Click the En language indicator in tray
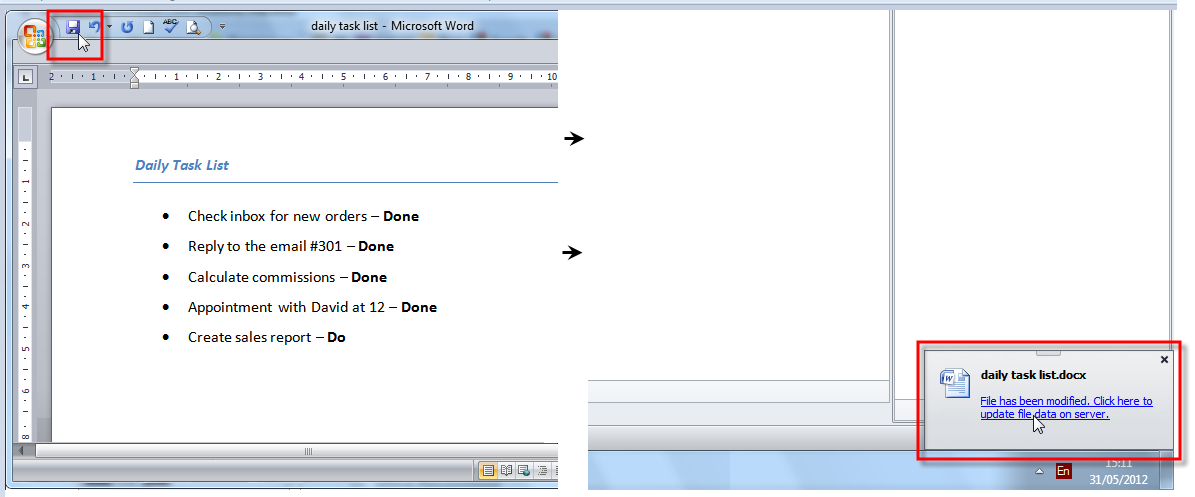Screen dimensions: 1195x497 tap(1063, 470)
